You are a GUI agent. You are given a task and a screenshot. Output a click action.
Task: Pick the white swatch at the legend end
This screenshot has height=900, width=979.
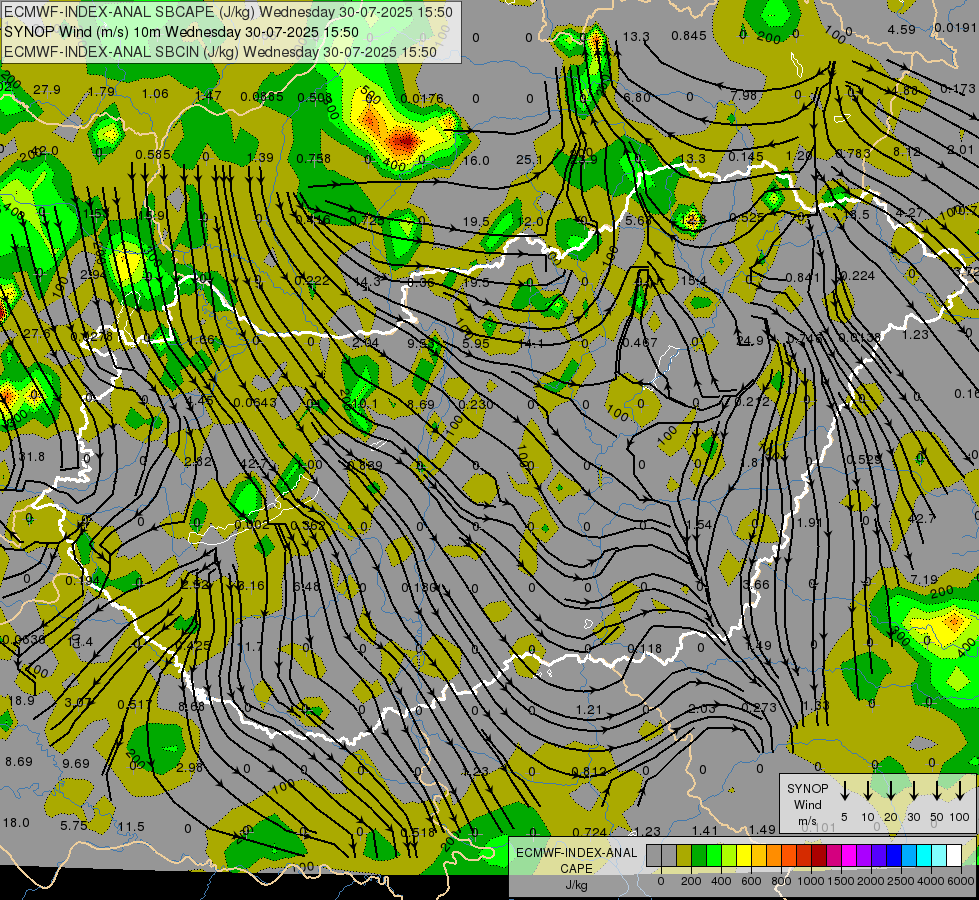point(953,855)
